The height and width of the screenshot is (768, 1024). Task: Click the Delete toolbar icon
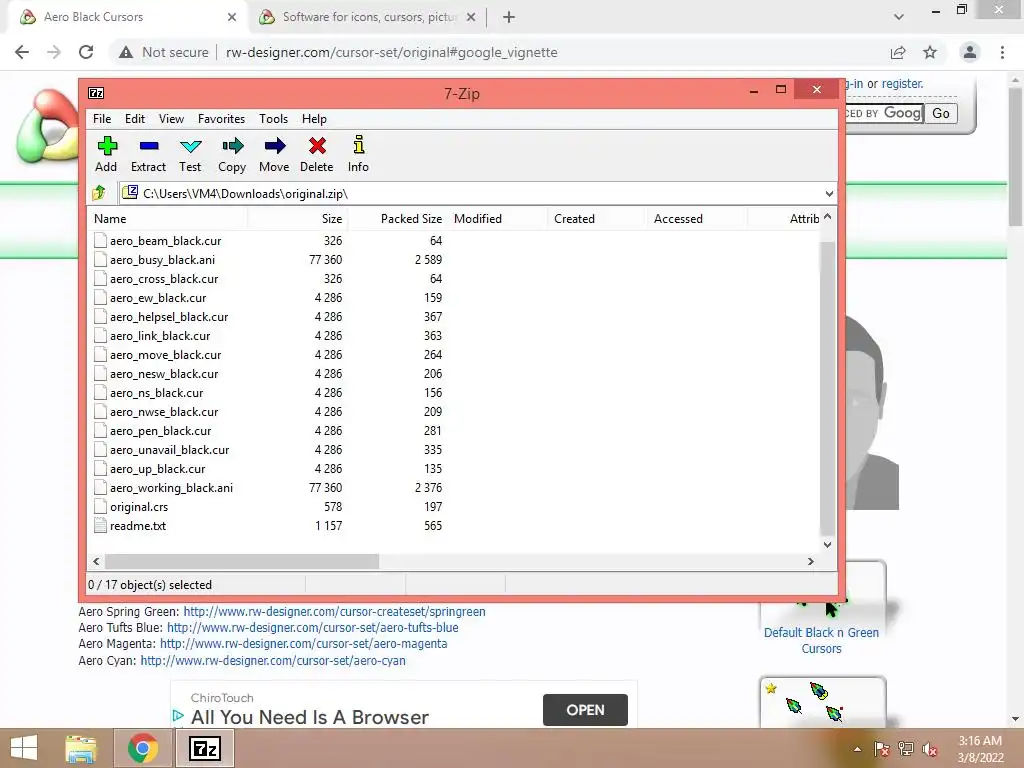tap(317, 146)
